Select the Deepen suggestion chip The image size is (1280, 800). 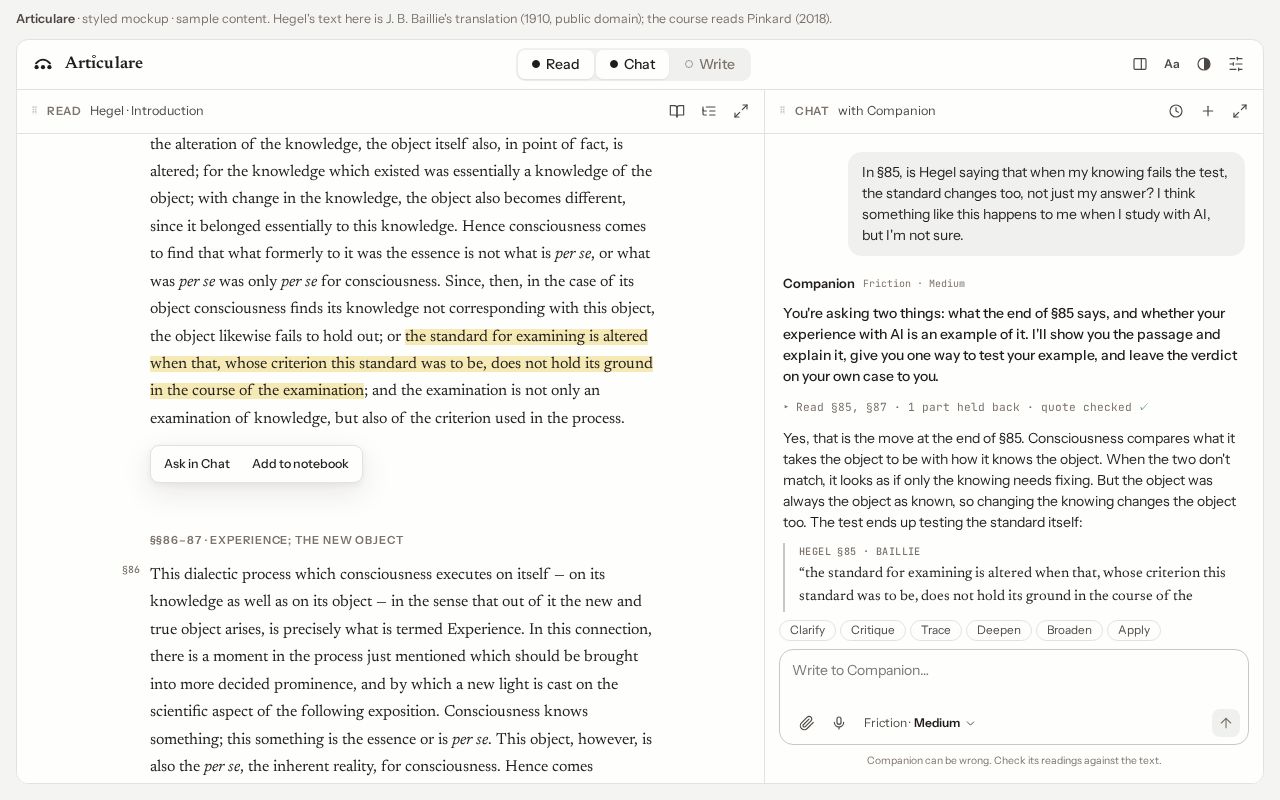pos(999,630)
